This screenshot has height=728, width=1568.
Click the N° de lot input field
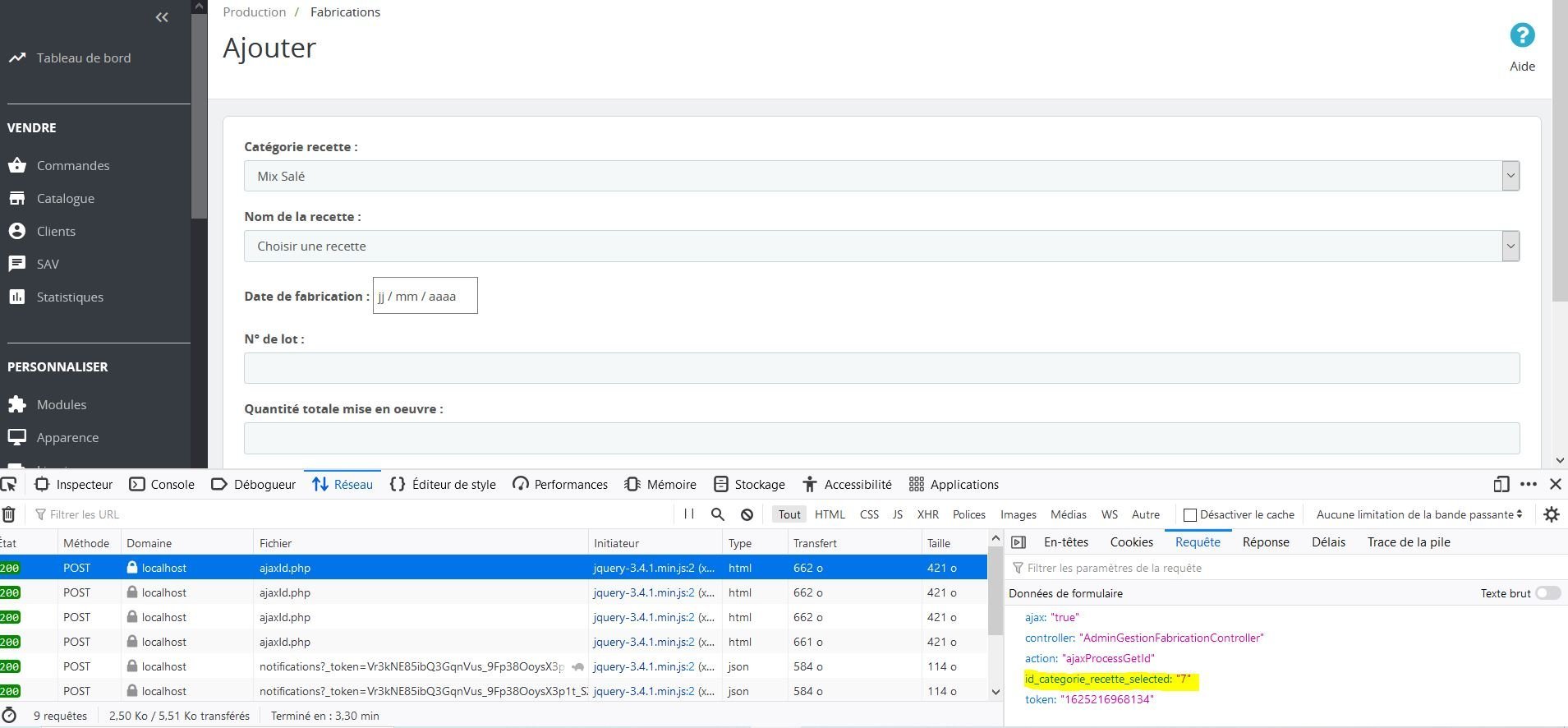coord(881,368)
